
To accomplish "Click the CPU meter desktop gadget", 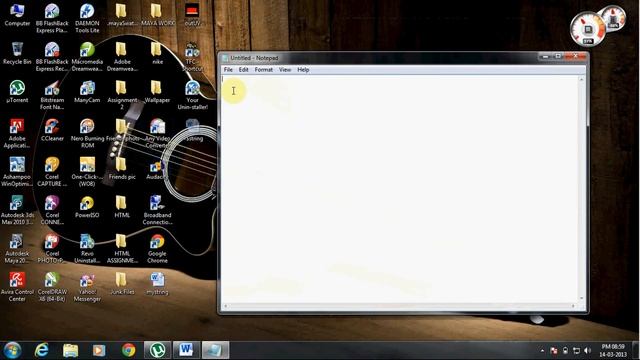I will (x=588, y=29).
